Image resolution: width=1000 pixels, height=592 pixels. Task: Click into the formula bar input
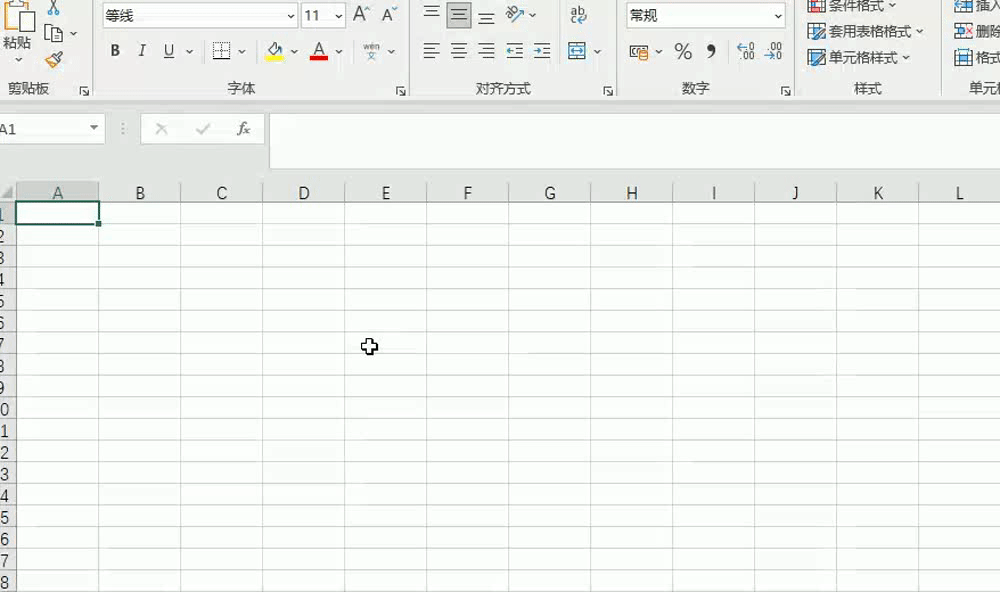point(635,141)
